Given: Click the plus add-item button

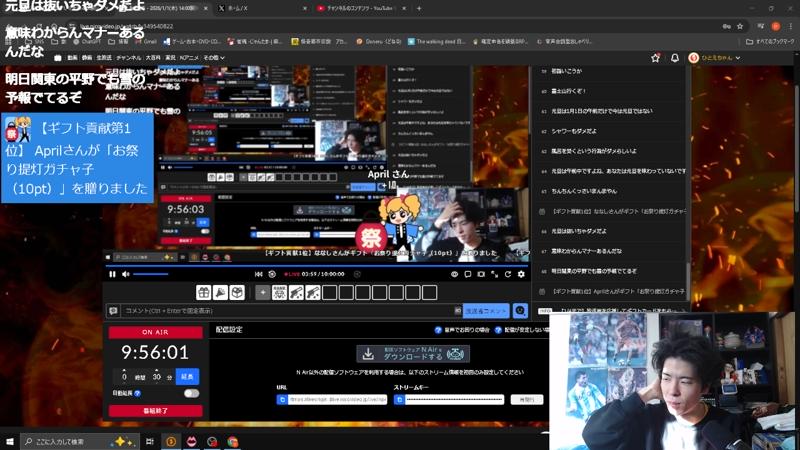Looking at the screenshot, I should point(262,293).
